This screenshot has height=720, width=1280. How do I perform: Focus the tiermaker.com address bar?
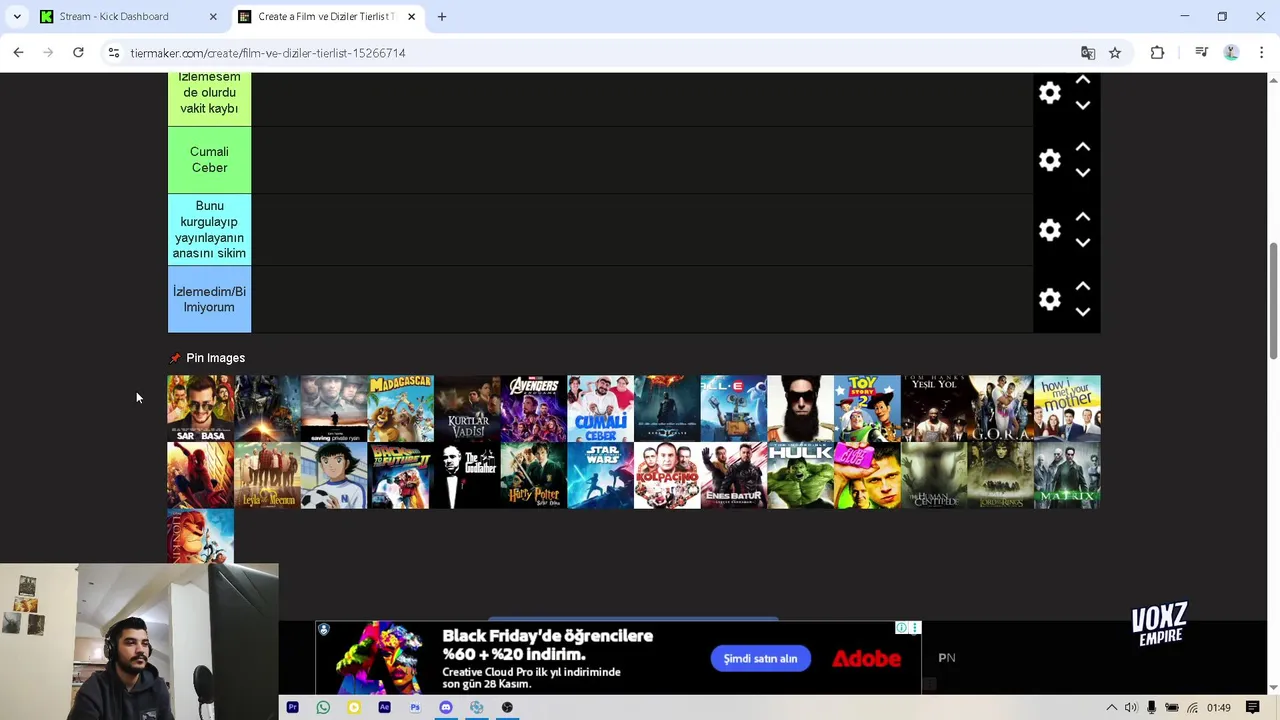pyautogui.click(x=600, y=53)
